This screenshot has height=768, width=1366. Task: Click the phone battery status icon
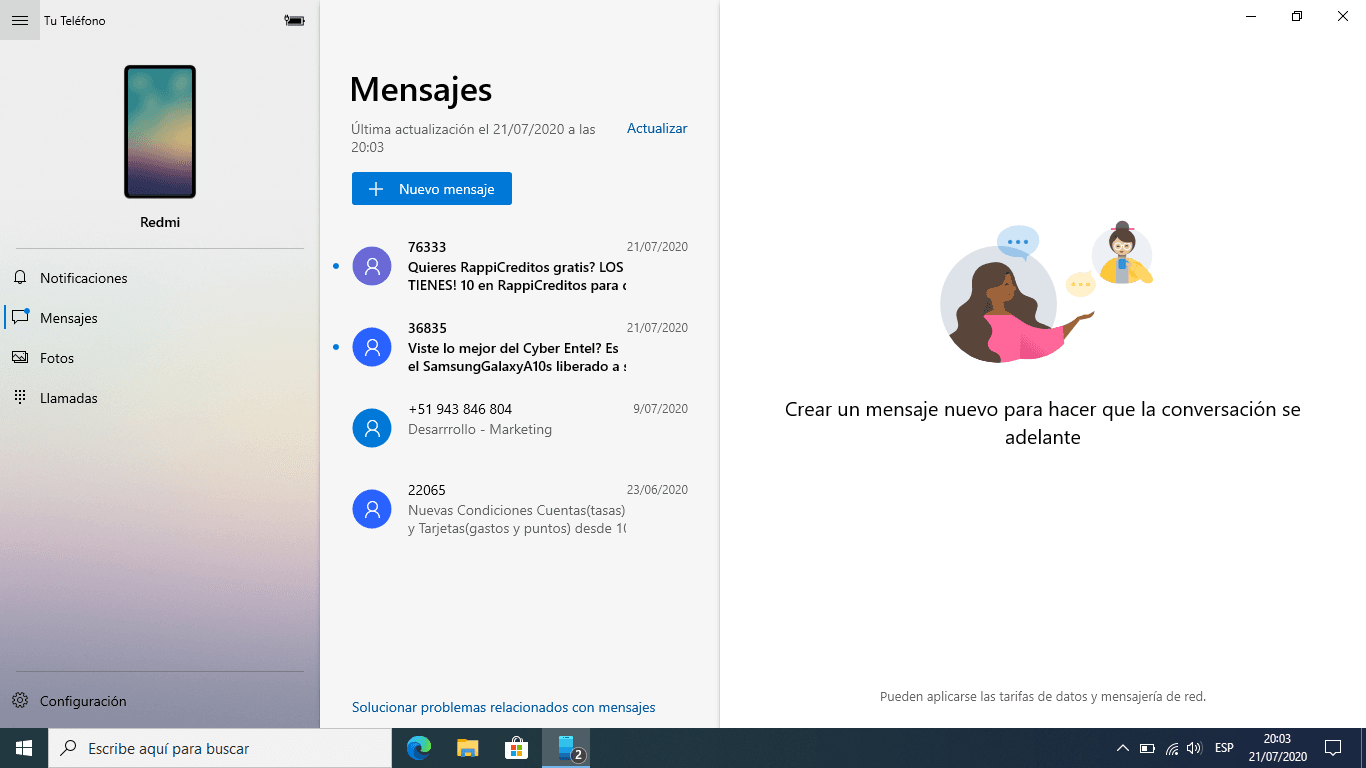coord(294,20)
